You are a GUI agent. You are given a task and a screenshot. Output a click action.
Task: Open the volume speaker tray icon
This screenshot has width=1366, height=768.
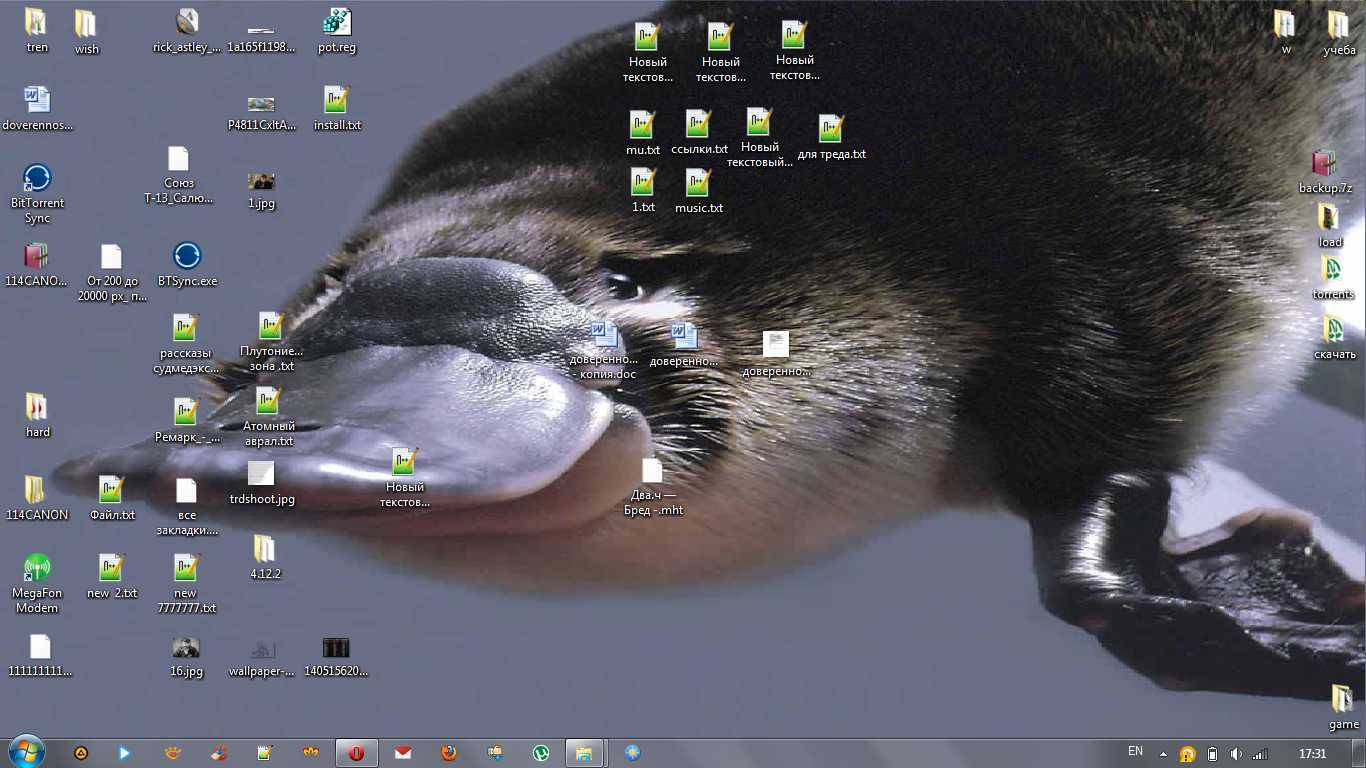click(1236, 754)
